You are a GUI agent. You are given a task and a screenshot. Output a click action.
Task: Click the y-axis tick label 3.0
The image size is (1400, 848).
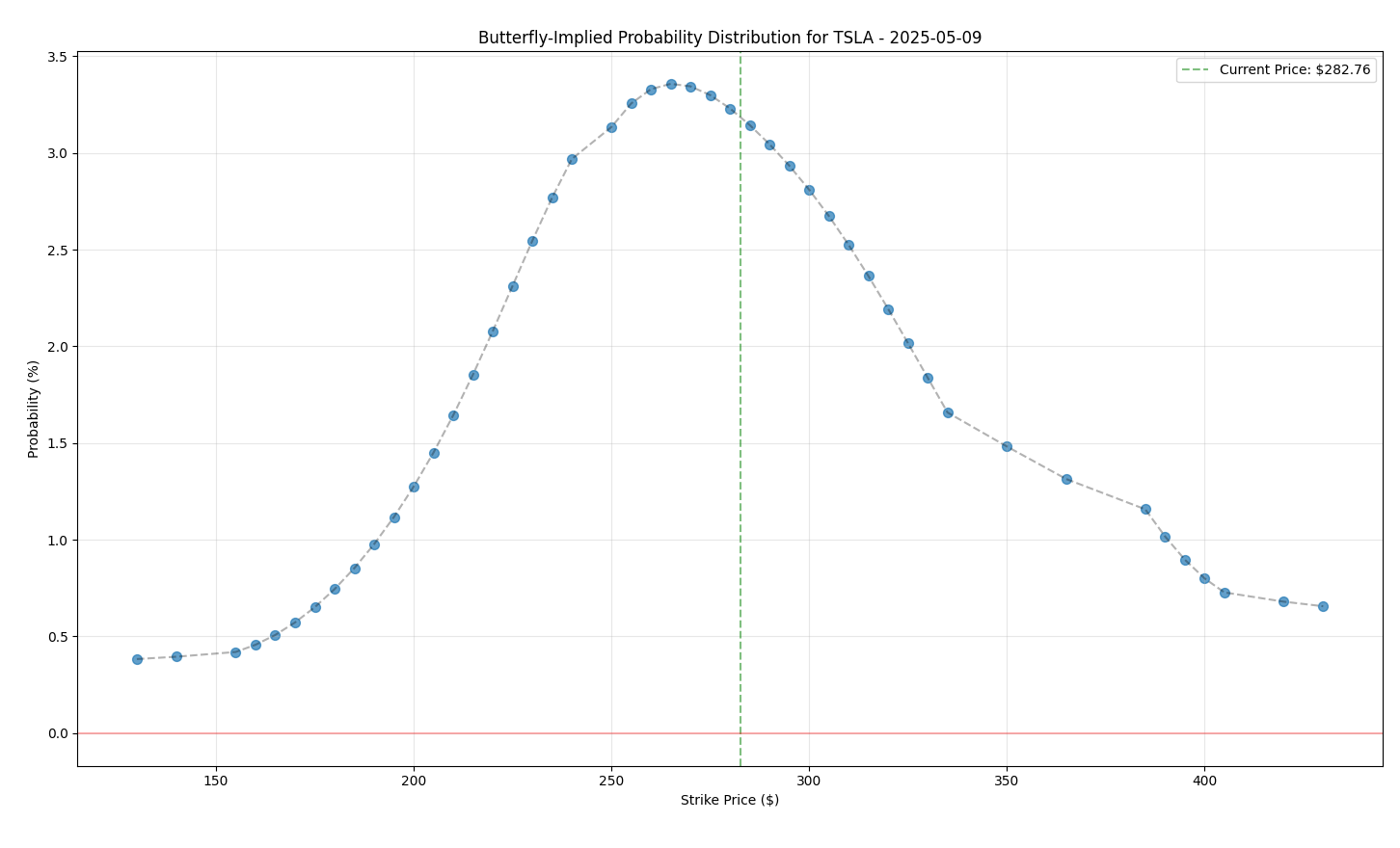pos(58,153)
